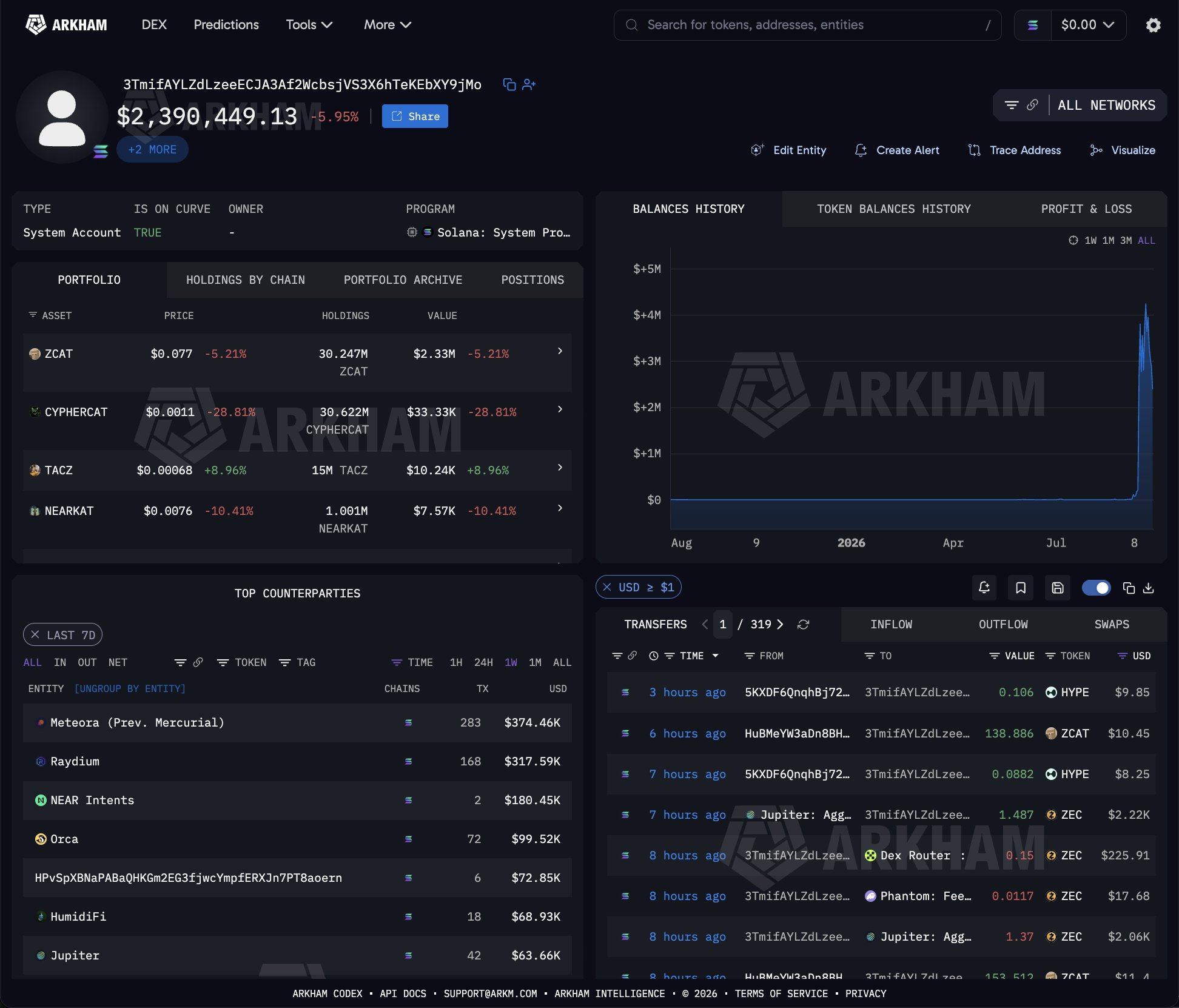This screenshot has height=1008, width=1179.
Task: Click the Solana chain badge on avatar
Action: [101, 151]
